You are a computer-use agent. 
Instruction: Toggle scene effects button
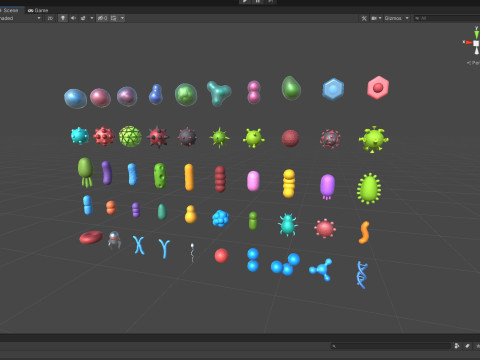(83, 18)
